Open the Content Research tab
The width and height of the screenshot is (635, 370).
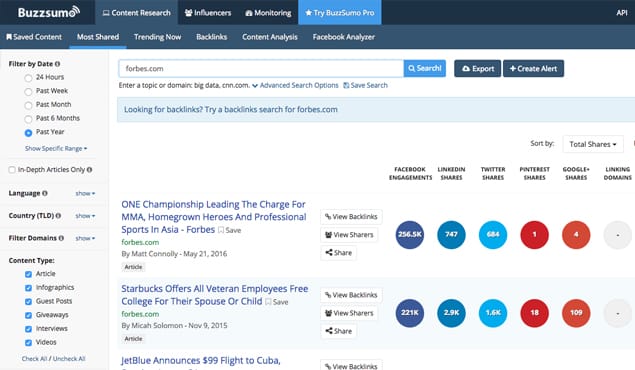[137, 13]
